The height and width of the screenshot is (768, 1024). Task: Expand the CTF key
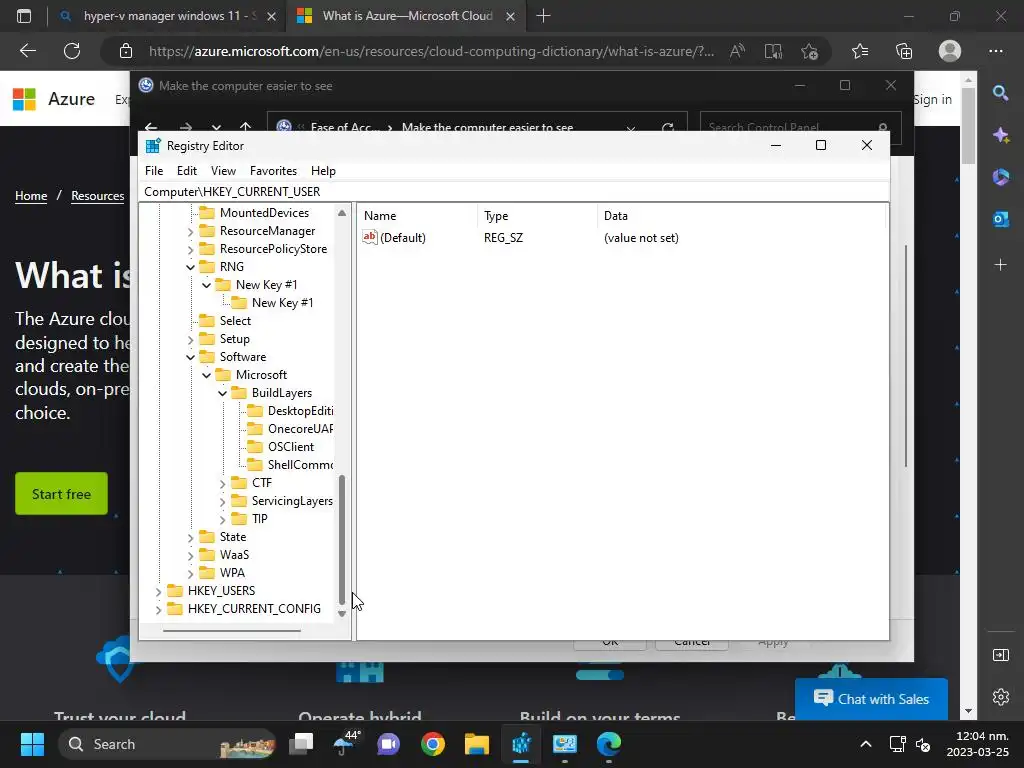[222, 483]
